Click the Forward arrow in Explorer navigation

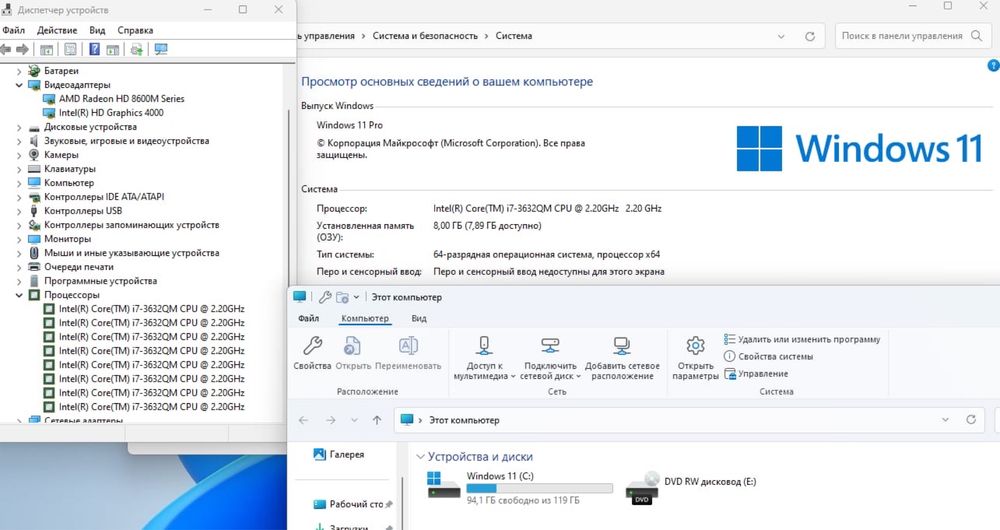[x=330, y=420]
